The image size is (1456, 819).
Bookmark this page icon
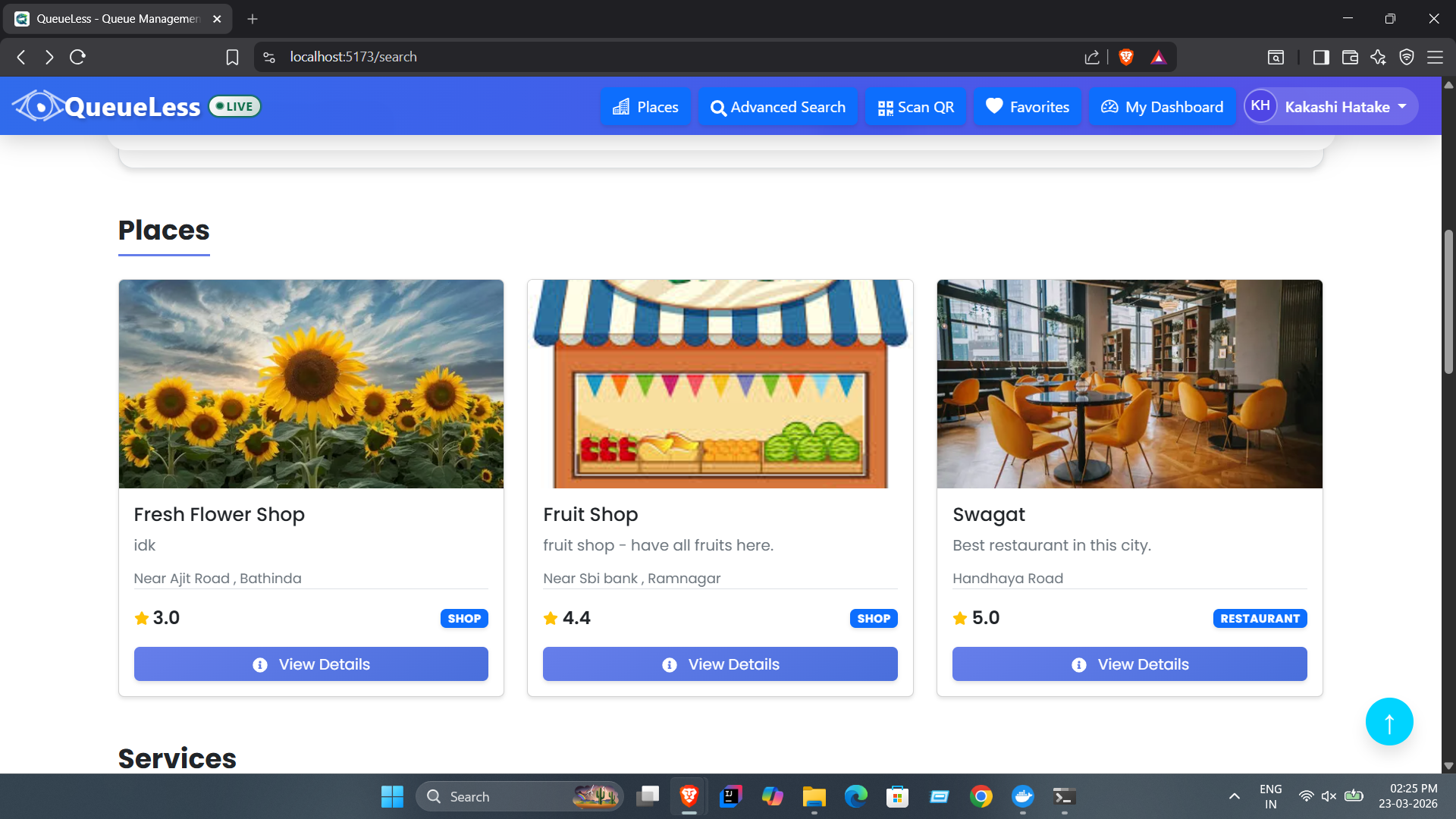pos(232,57)
